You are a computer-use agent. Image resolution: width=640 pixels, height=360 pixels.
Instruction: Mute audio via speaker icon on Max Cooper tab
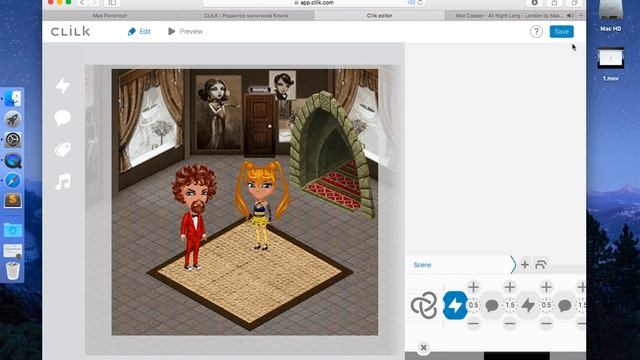569,16
